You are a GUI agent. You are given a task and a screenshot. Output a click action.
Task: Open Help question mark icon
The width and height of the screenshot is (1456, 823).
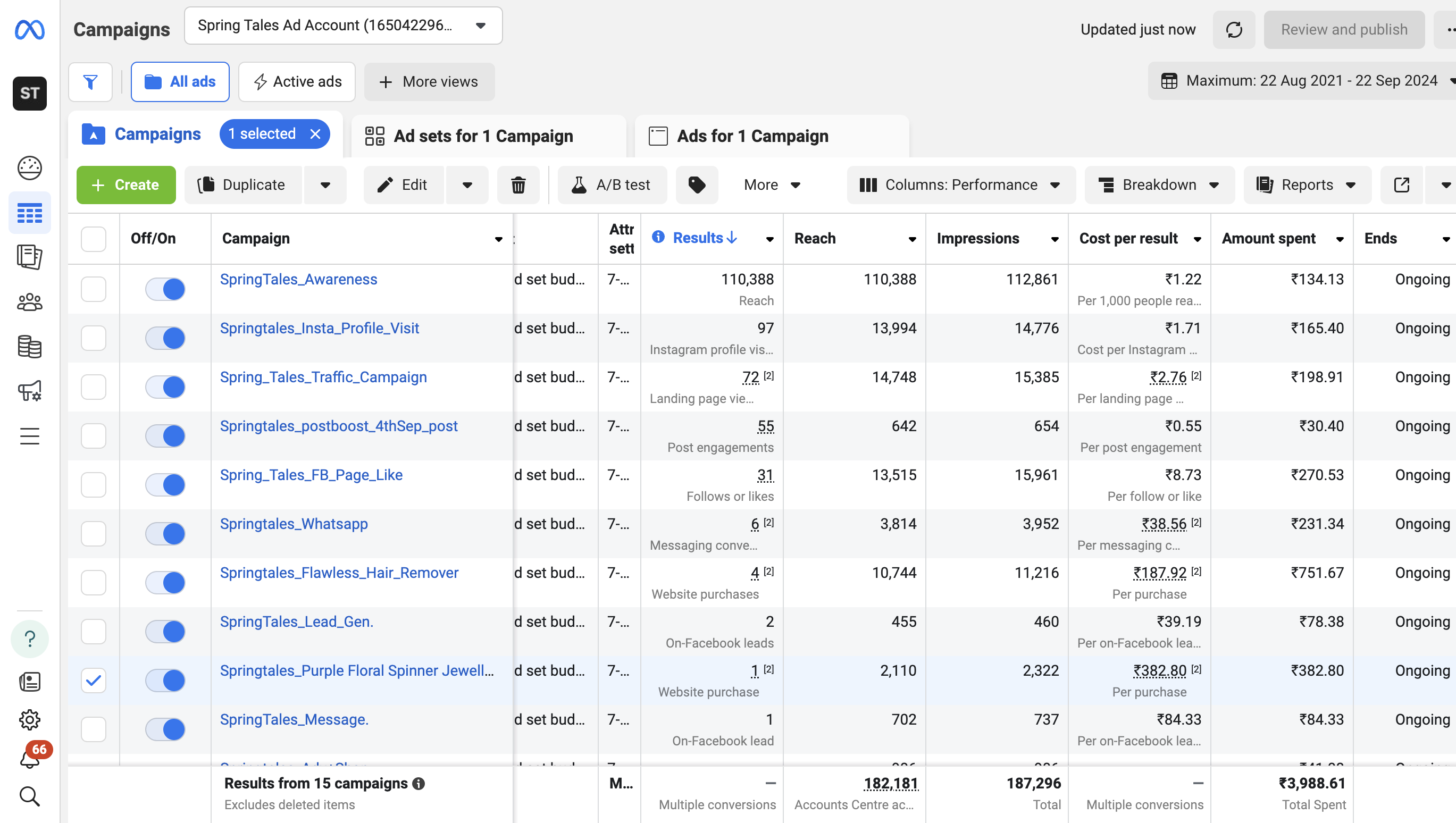29,639
